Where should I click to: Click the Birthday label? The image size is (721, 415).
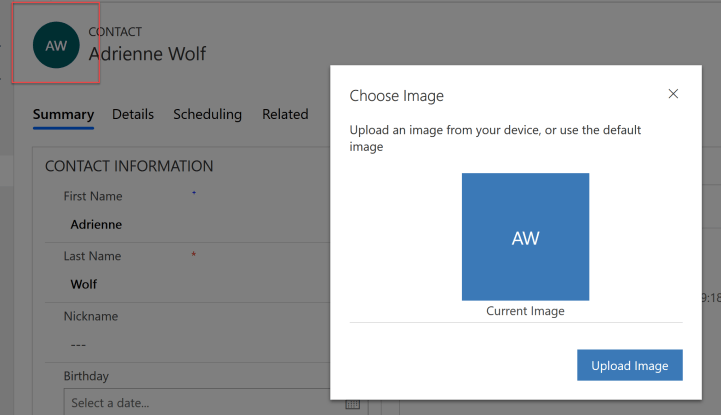pos(86,376)
